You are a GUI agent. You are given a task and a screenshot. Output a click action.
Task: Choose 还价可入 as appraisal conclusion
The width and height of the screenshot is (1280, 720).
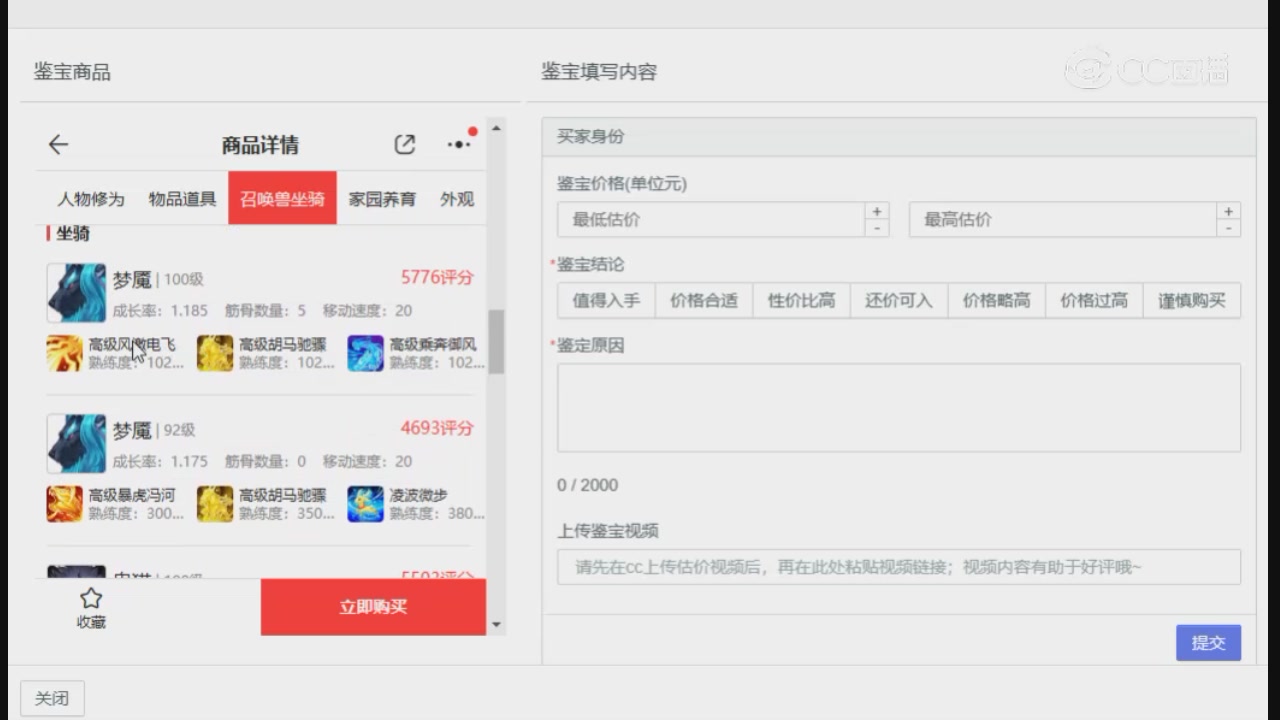[899, 300]
